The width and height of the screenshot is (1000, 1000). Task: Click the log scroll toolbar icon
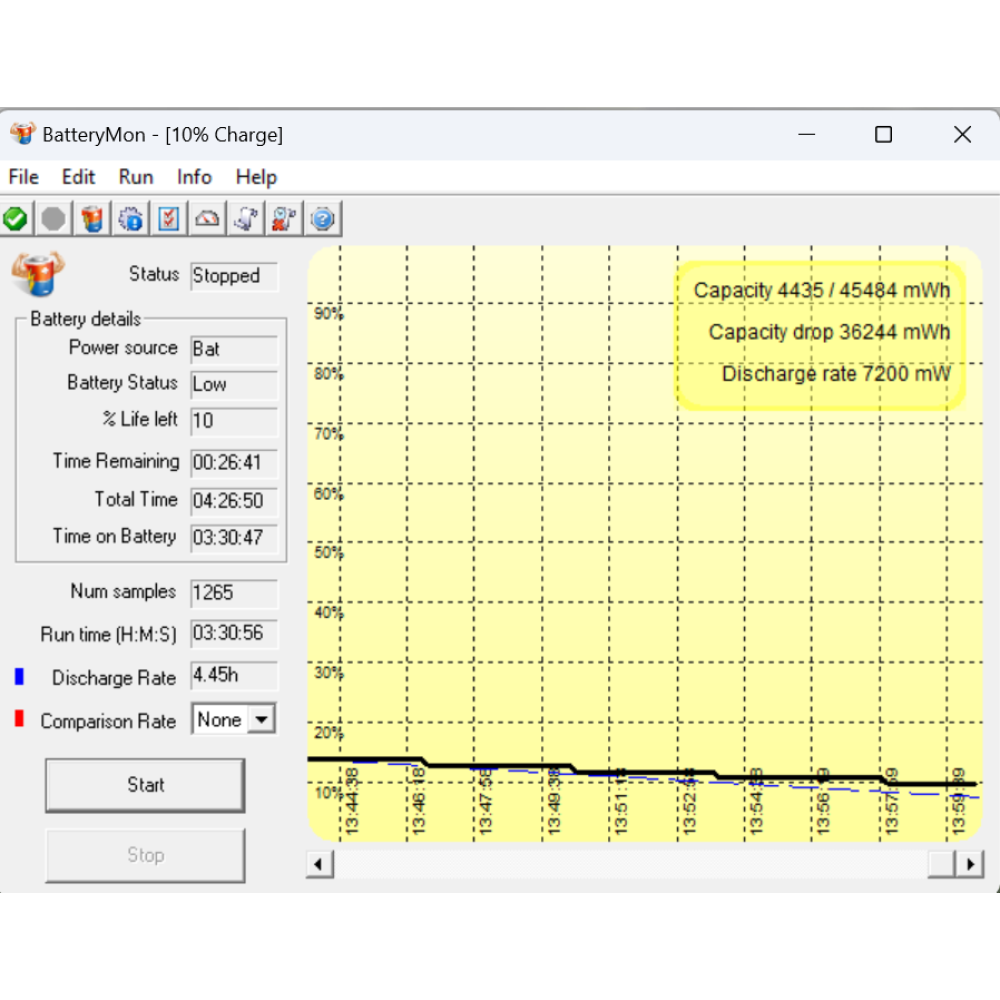pos(246,218)
